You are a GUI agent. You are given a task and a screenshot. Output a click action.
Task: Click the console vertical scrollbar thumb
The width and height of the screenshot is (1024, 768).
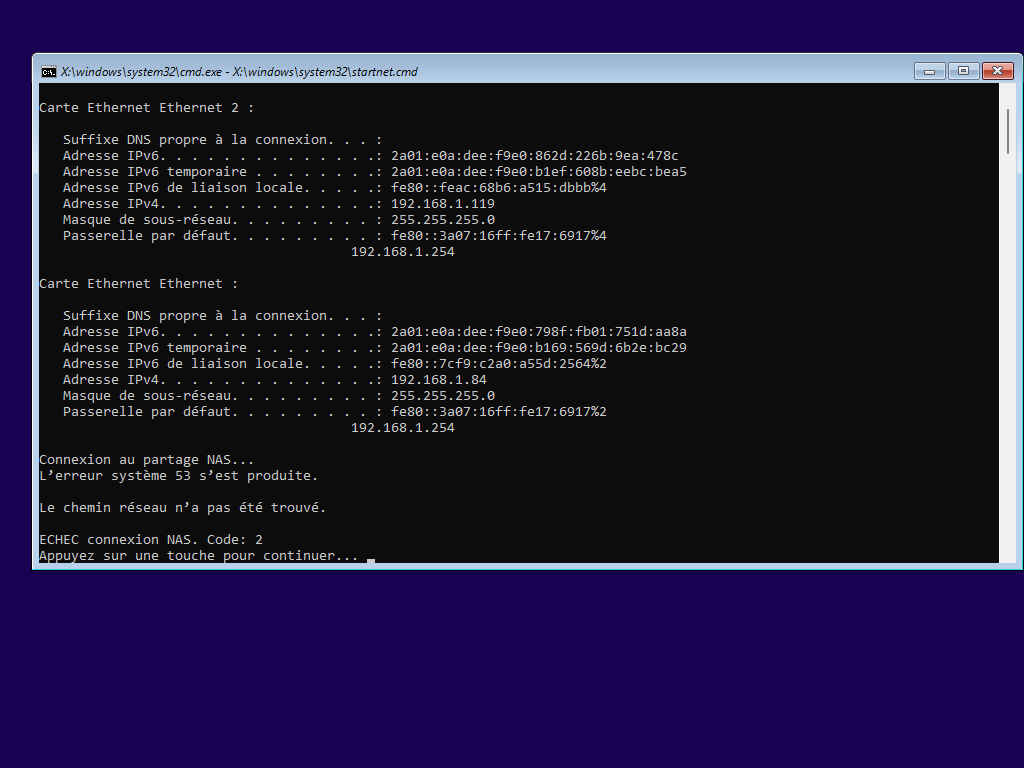[1007, 130]
